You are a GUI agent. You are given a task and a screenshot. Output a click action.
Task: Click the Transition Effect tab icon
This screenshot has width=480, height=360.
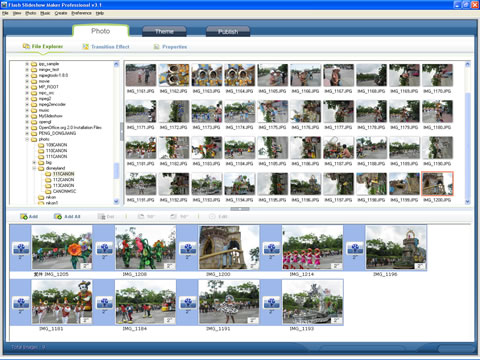86,47
